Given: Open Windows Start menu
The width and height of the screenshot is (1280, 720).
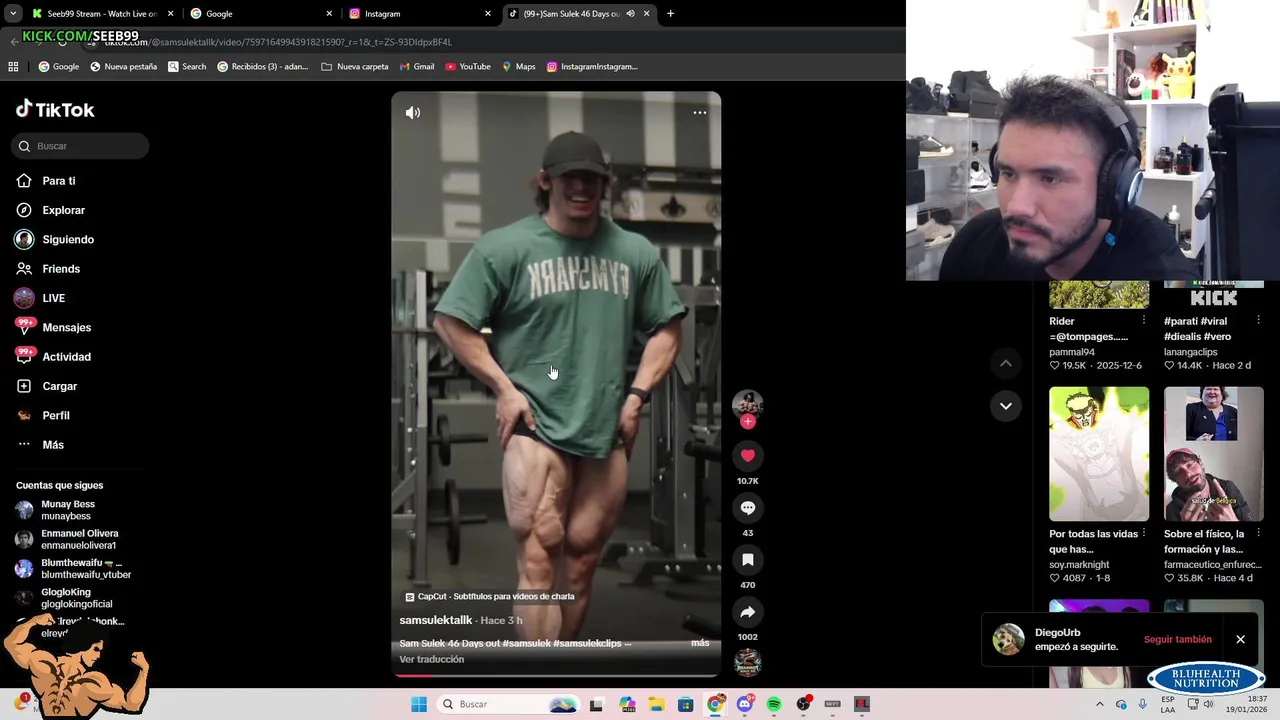Looking at the screenshot, I should 419,704.
